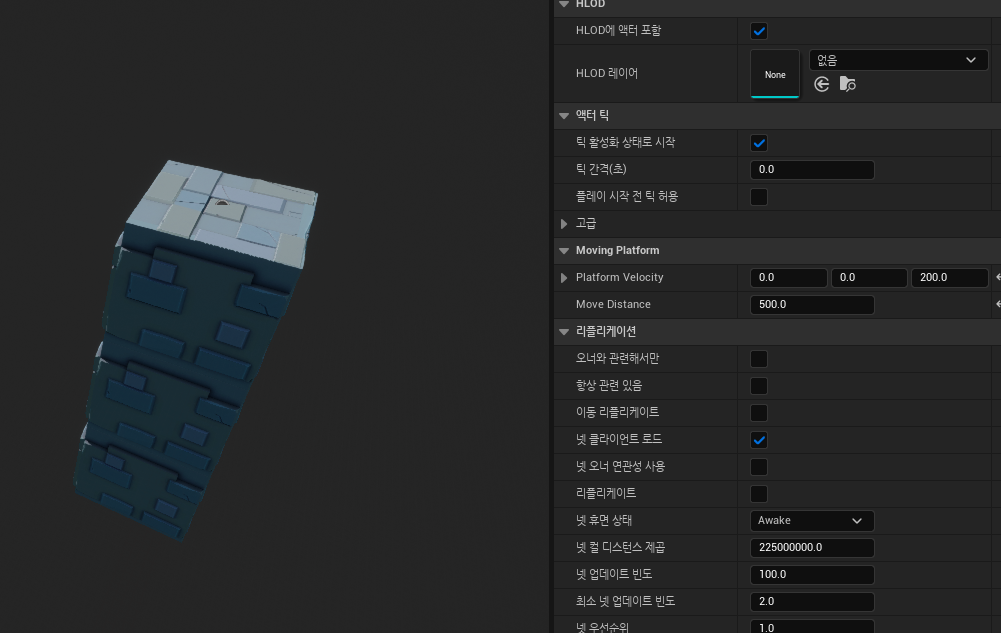
Task: Expand the '고급' section
Action: [x=564, y=223]
